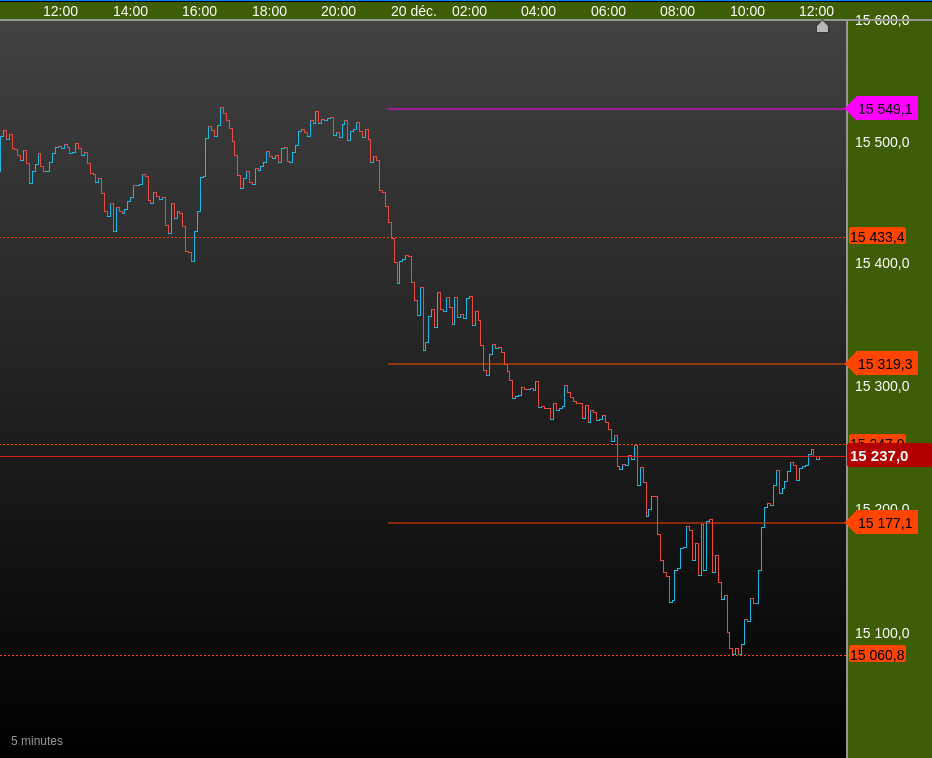
Task: Click the 5 minutes timeframe label
Action: (37, 741)
